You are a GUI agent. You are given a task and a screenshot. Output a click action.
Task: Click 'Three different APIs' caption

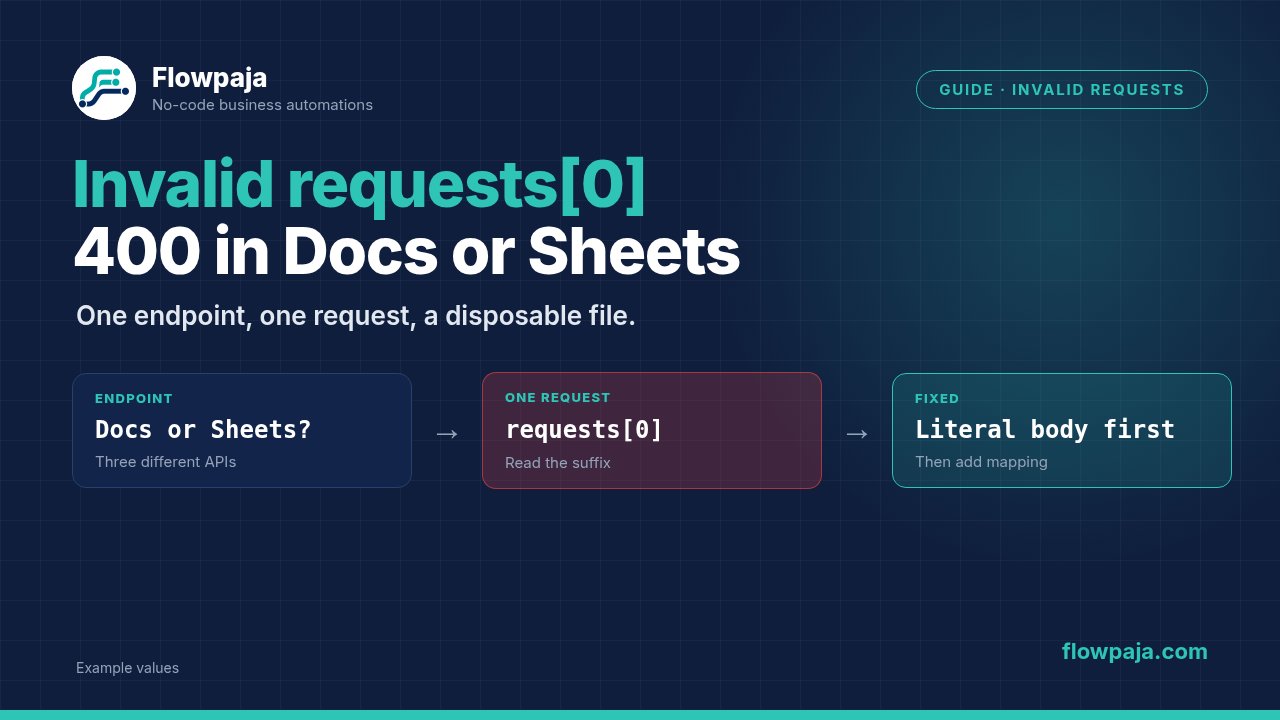pyautogui.click(x=166, y=462)
